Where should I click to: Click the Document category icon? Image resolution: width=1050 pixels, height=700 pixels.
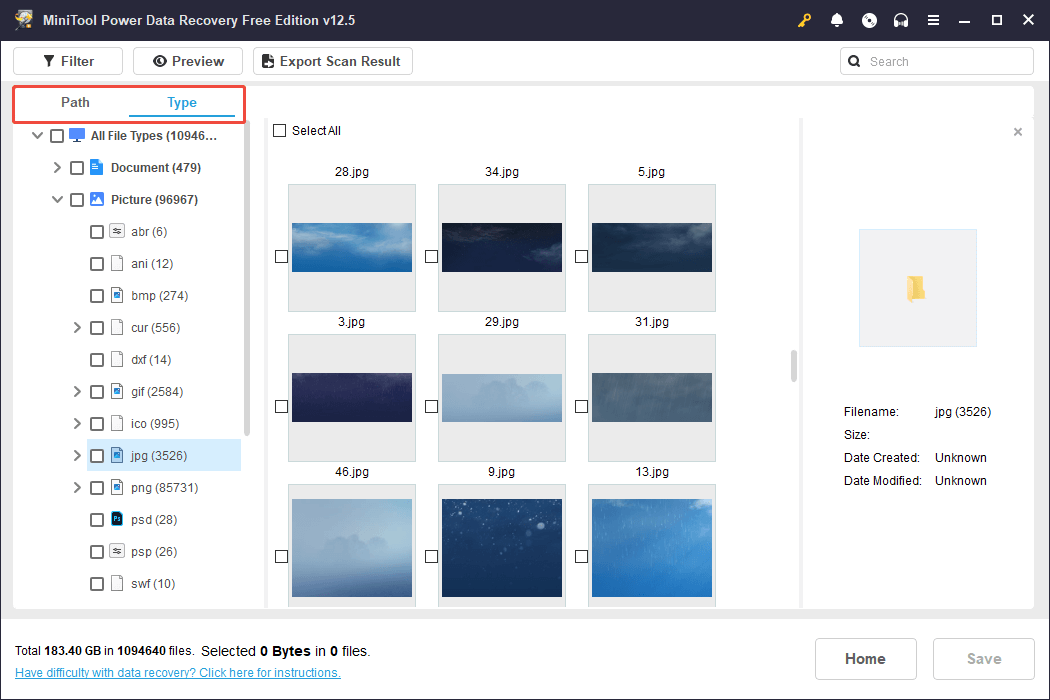97,168
